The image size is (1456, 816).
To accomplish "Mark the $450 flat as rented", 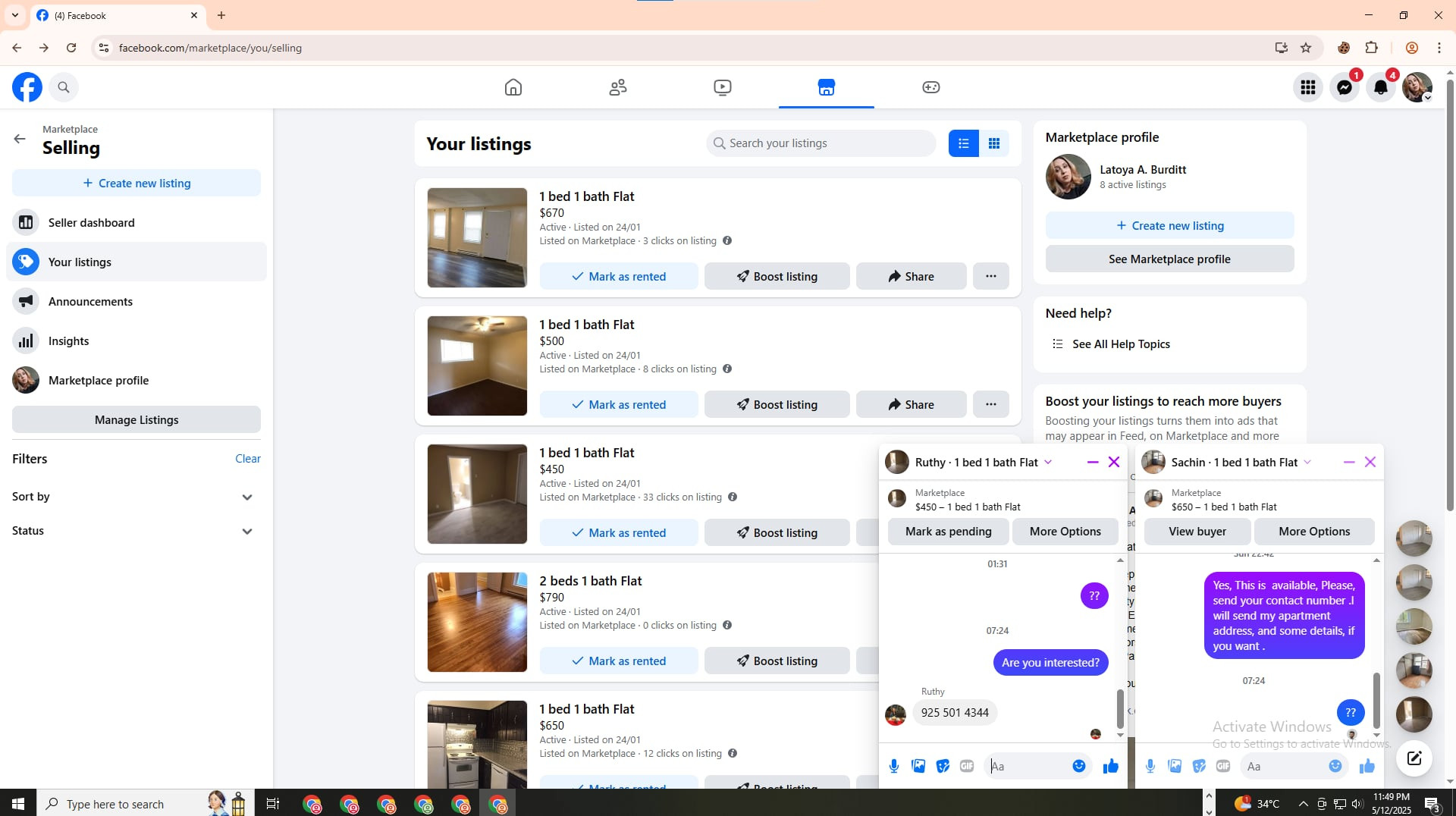I will click(619, 532).
